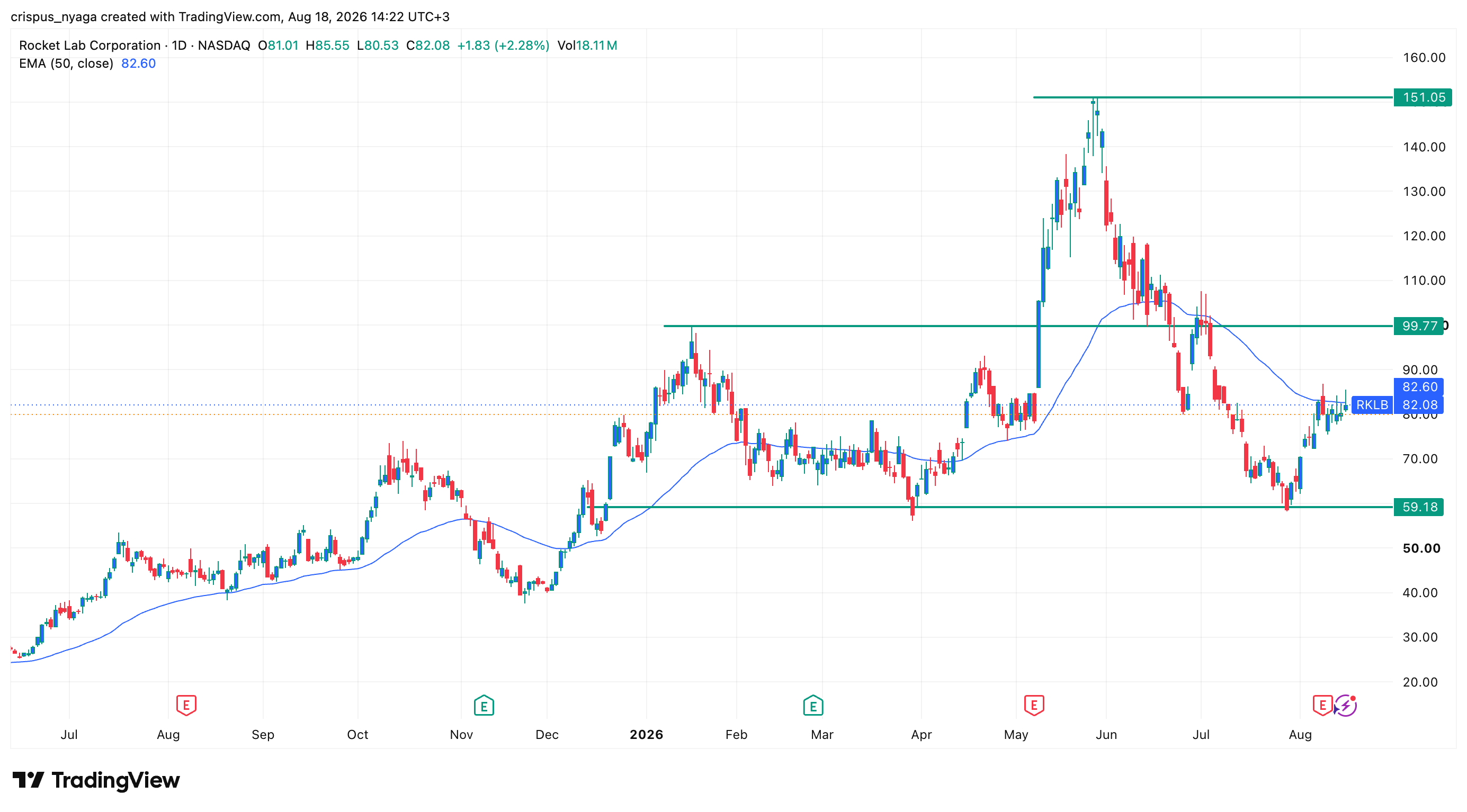This screenshot has width=1467, height=812.
Task: Click the 151.05 price level tag
Action: [x=1423, y=97]
